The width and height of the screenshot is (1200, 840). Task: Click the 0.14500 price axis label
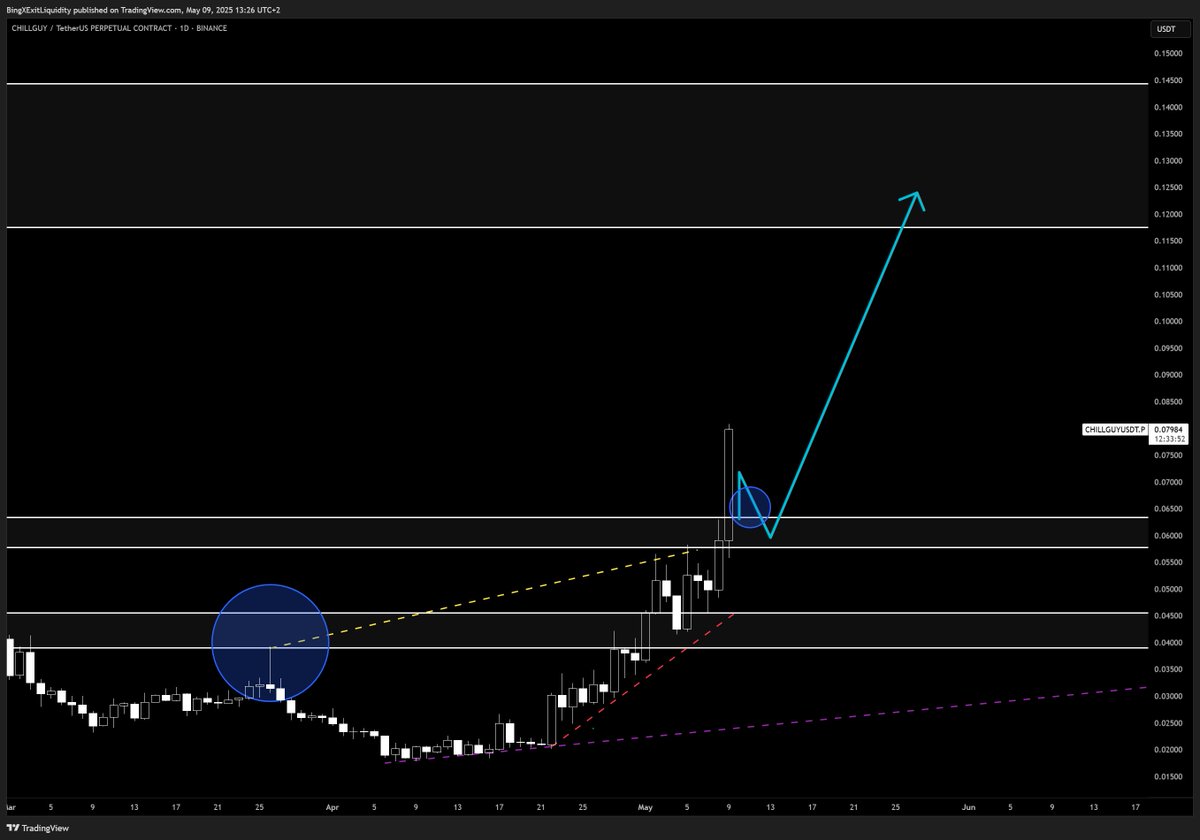pyautogui.click(x=1167, y=80)
